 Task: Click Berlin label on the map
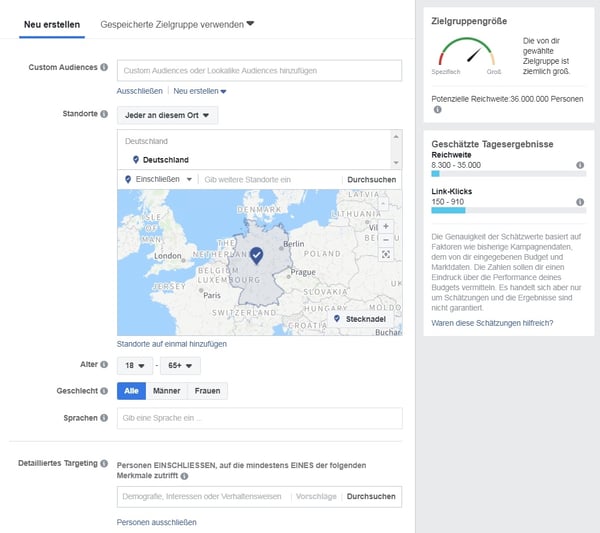pyautogui.click(x=294, y=244)
